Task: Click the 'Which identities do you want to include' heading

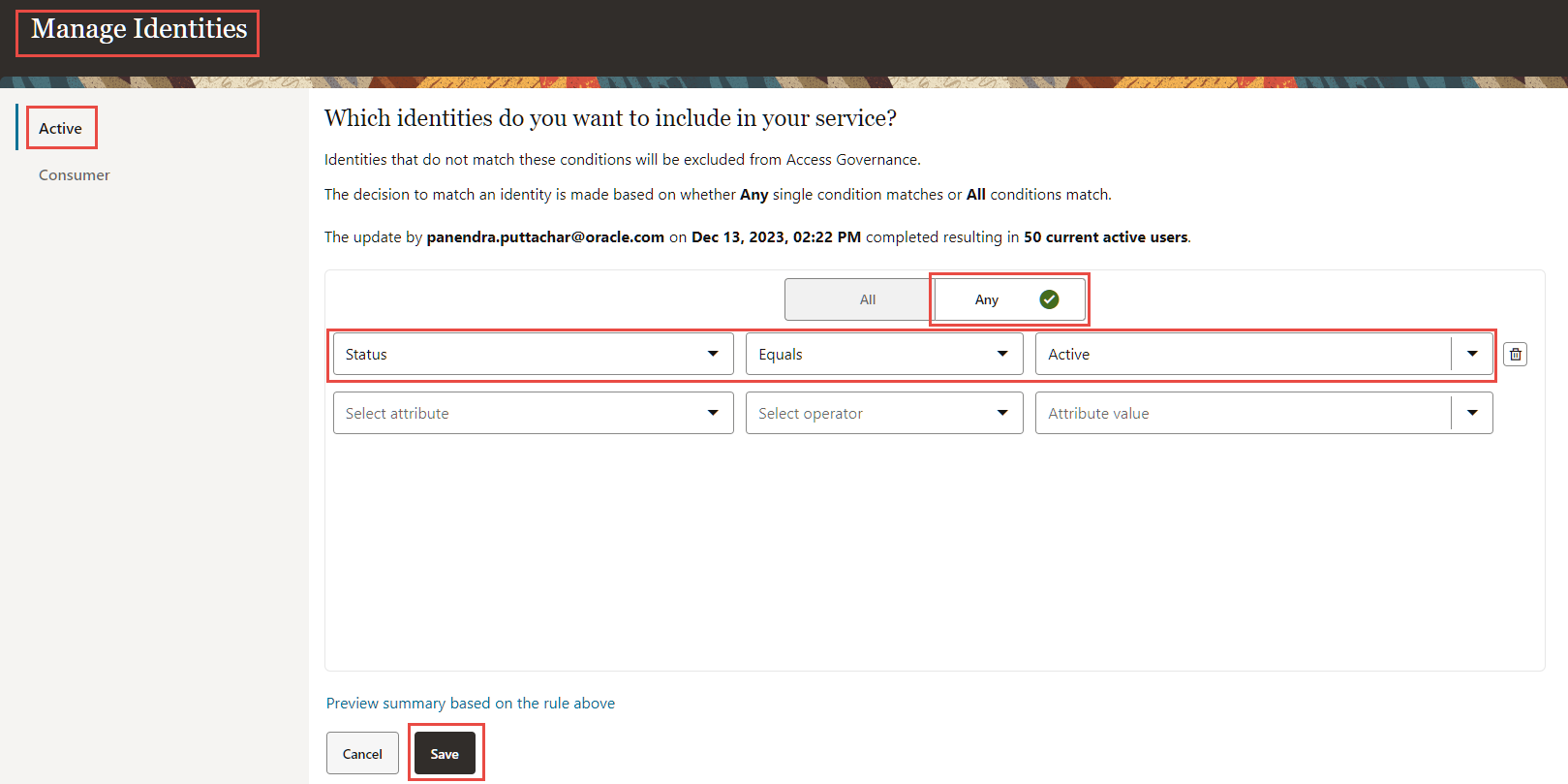Action: [610, 118]
